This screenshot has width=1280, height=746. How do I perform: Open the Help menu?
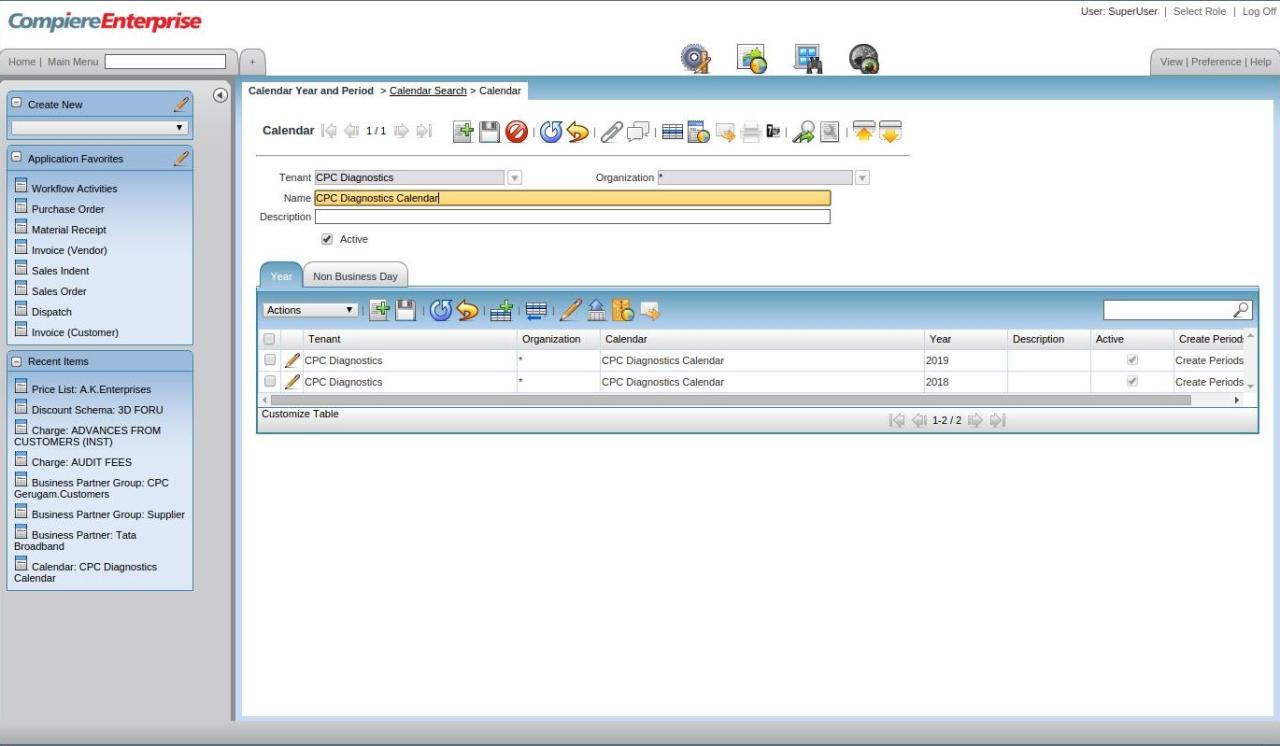coord(1260,62)
